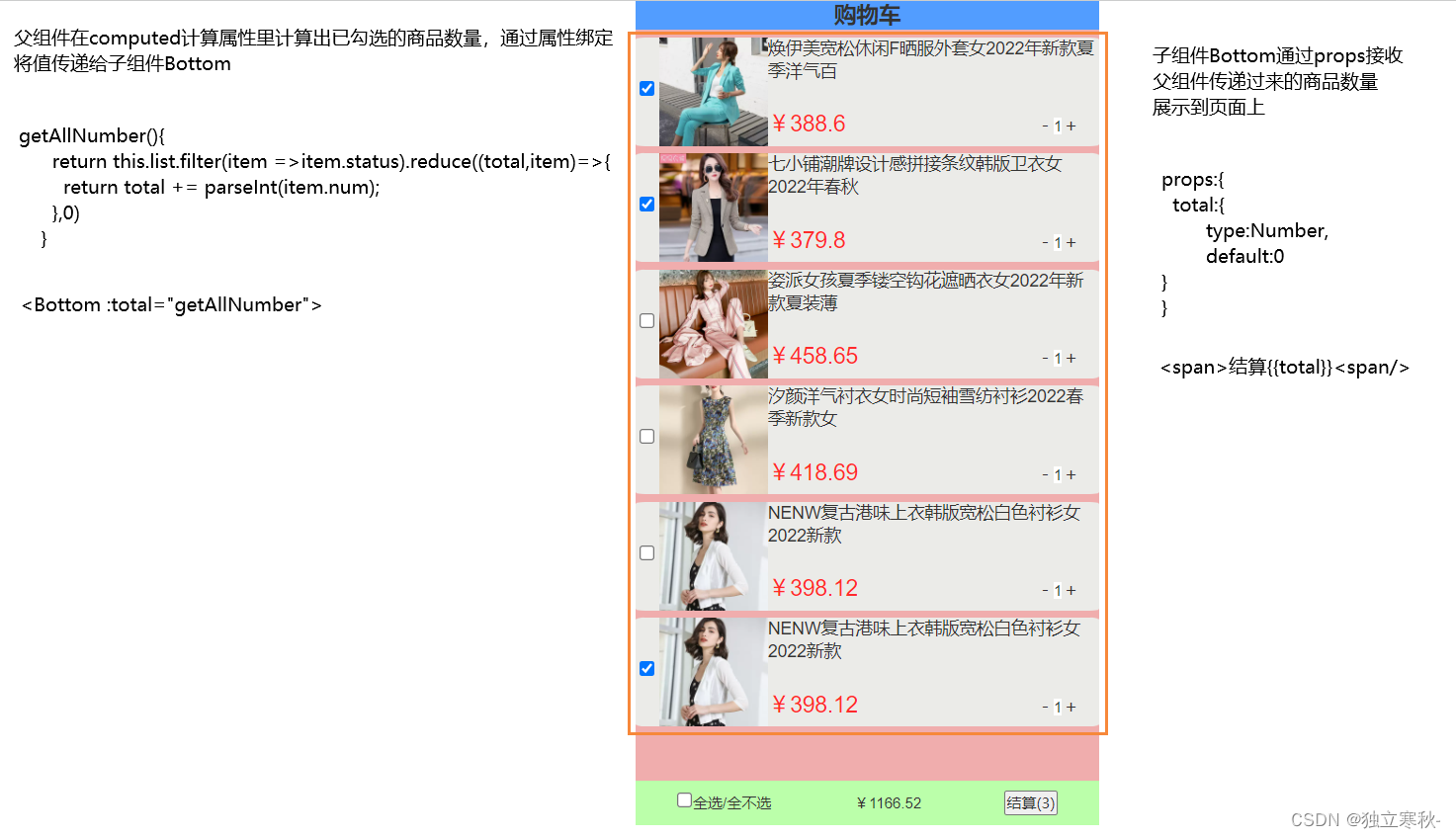This screenshot has width=1456, height=838.
Task: Click the type:Number, code line
Action: click(x=1267, y=230)
